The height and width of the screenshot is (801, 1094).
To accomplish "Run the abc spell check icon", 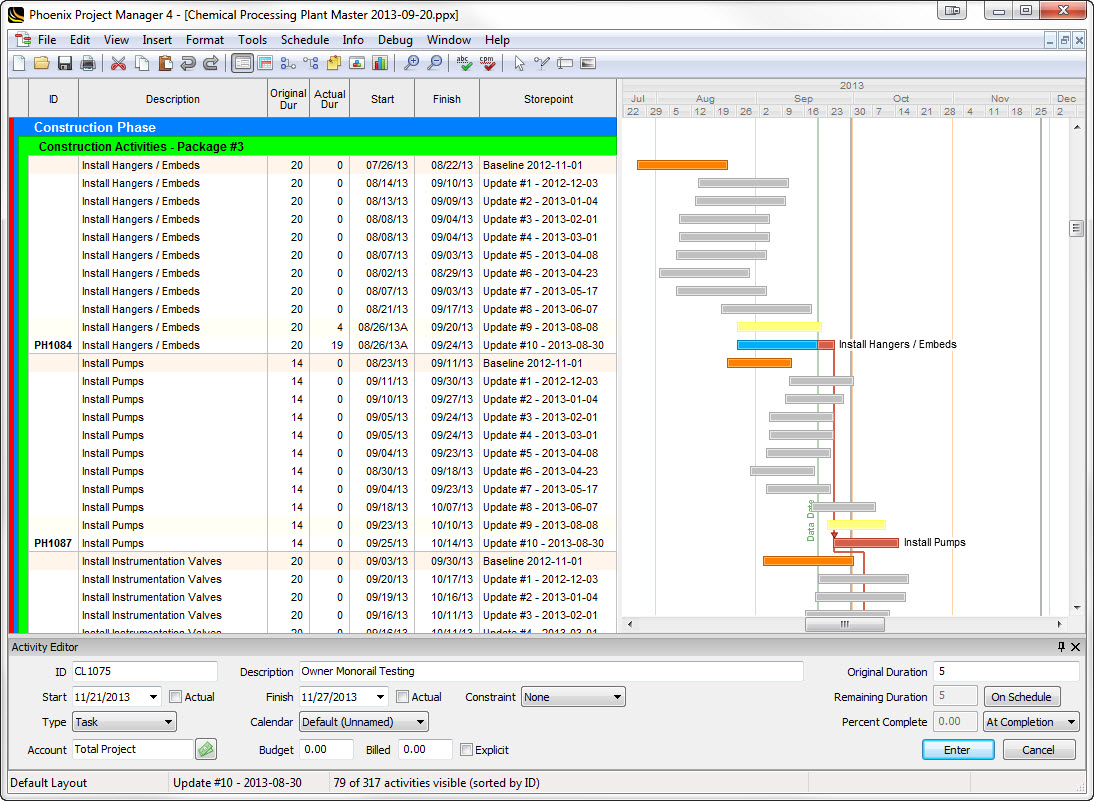I will [x=465, y=63].
